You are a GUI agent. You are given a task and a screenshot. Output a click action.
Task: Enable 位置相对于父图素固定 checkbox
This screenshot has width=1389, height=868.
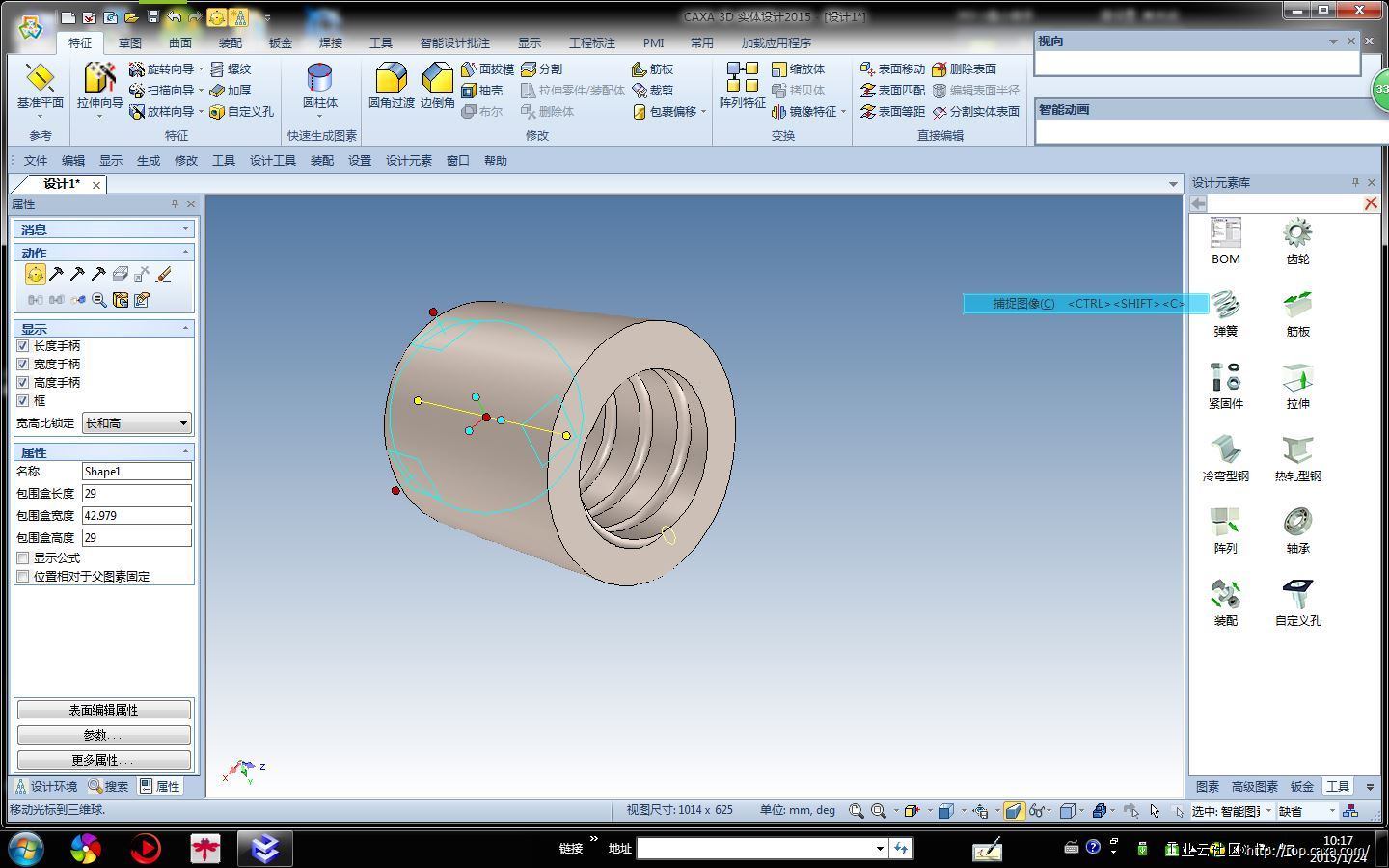tap(23, 577)
